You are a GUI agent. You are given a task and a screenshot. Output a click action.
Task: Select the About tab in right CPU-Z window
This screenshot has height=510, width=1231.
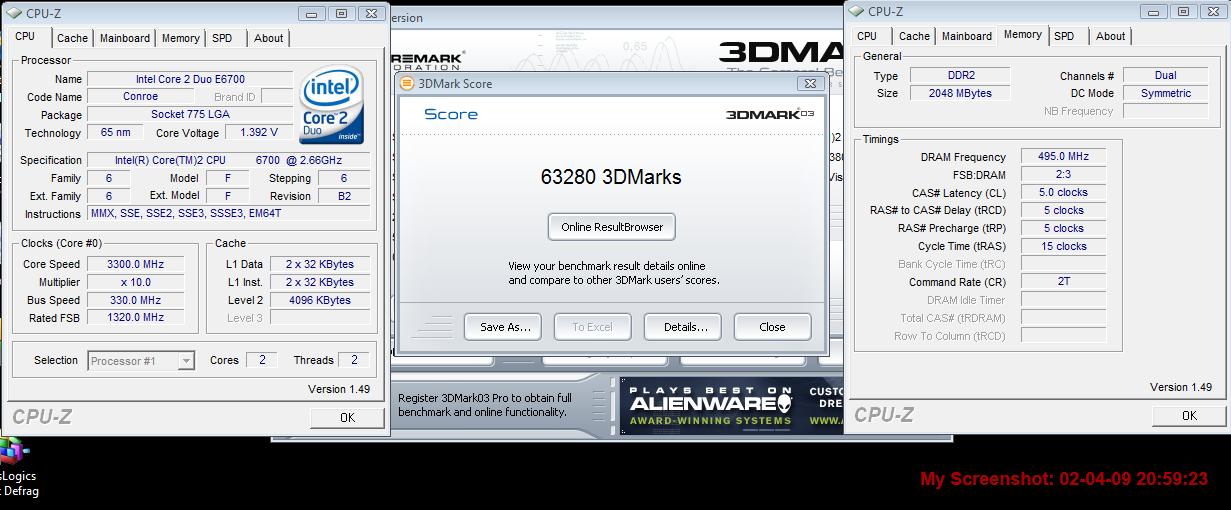click(1110, 36)
